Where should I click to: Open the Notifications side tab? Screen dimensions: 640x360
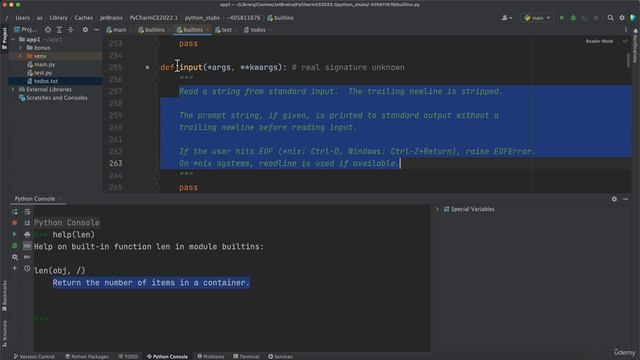[636, 46]
